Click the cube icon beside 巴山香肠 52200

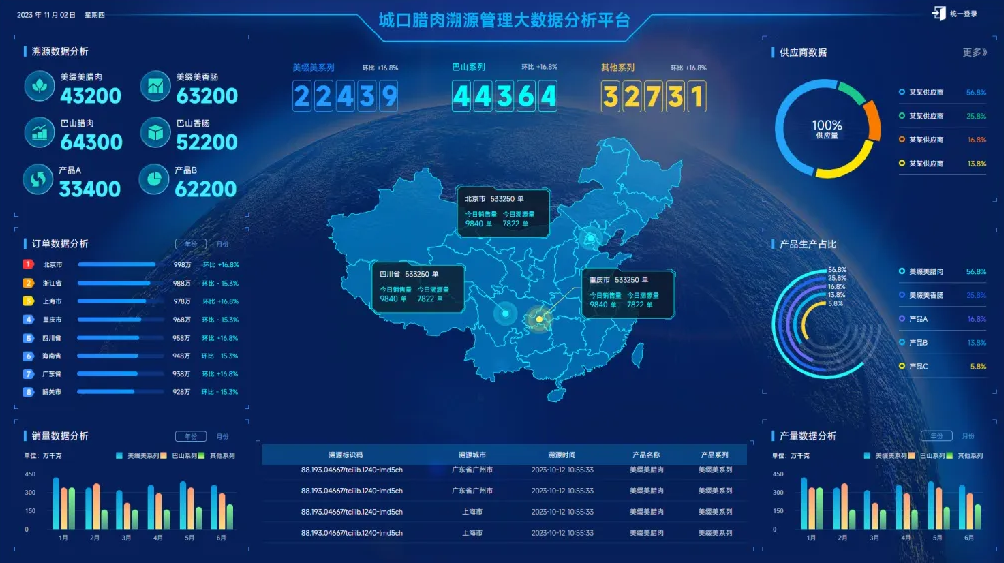(156, 133)
